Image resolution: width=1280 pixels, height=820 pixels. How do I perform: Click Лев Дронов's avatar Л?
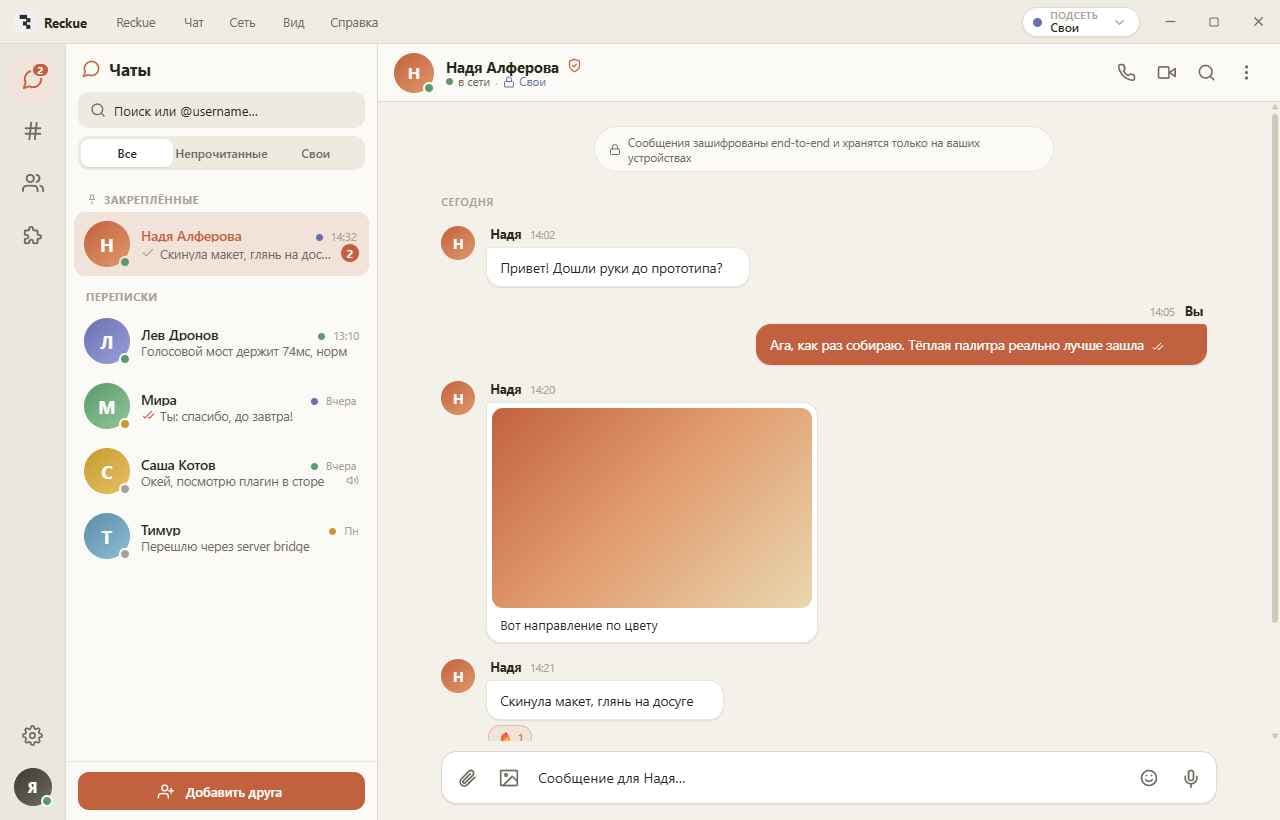[107, 342]
